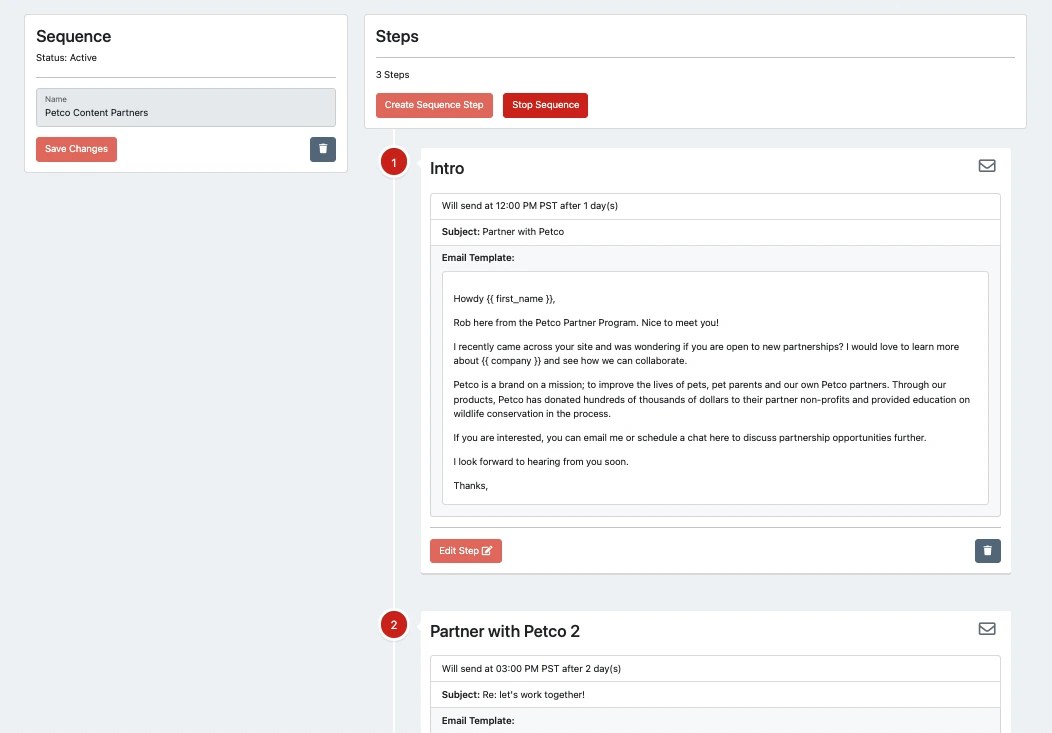Image resolution: width=1052 pixels, height=733 pixels.
Task: Click the Stop Sequence button
Action: click(545, 105)
